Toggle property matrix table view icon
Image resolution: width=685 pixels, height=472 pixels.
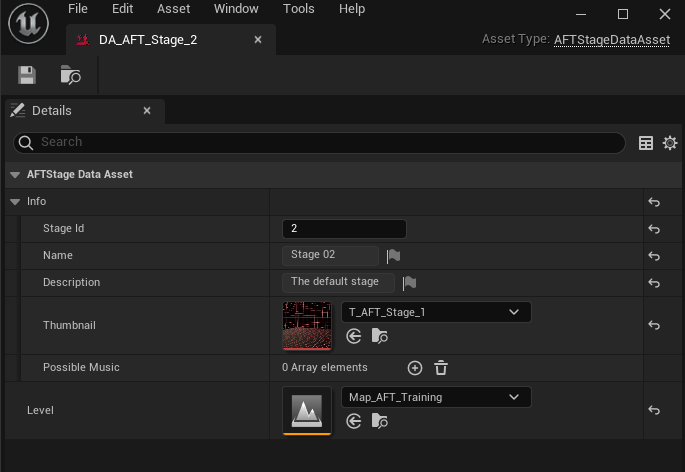coord(646,143)
